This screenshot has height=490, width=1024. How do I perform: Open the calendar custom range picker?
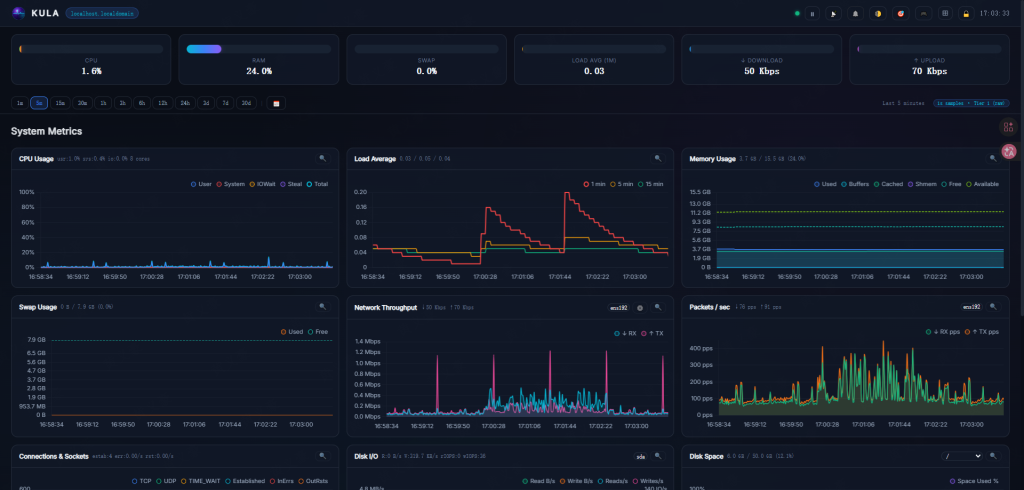coord(276,103)
